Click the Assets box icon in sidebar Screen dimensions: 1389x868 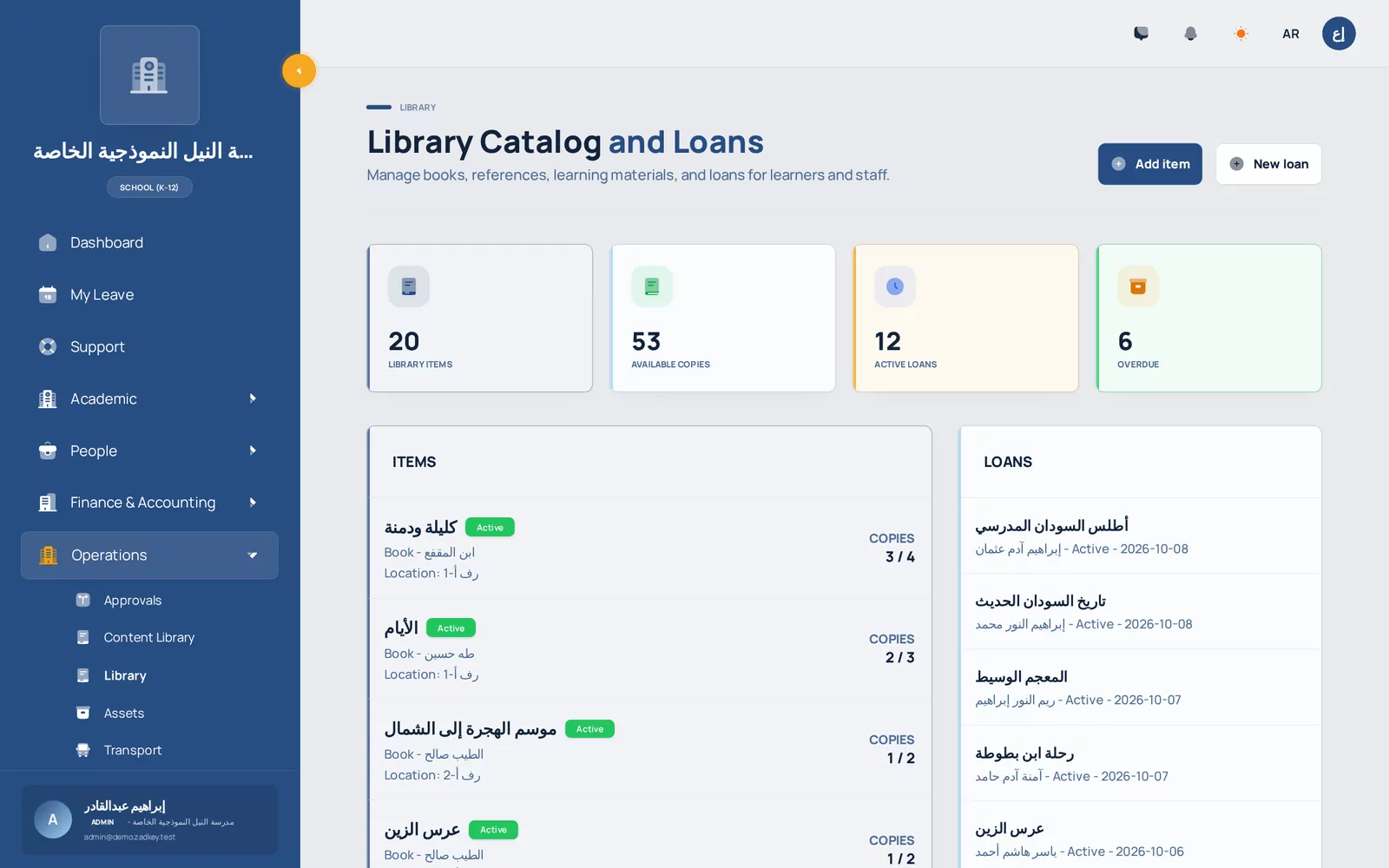point(83,713)
